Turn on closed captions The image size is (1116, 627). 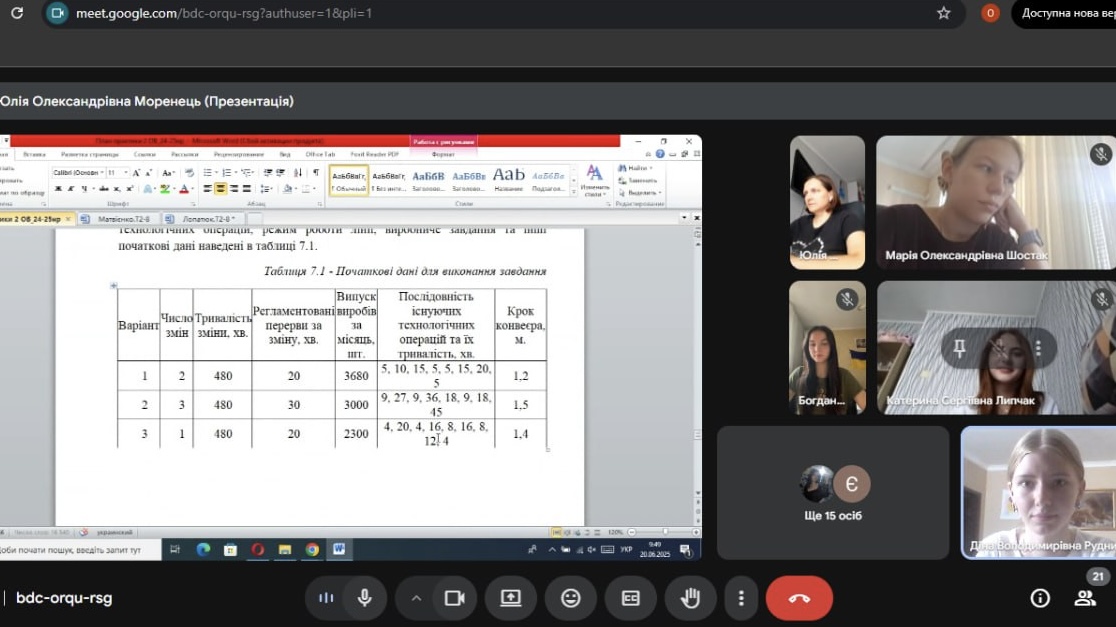point(631,598)
